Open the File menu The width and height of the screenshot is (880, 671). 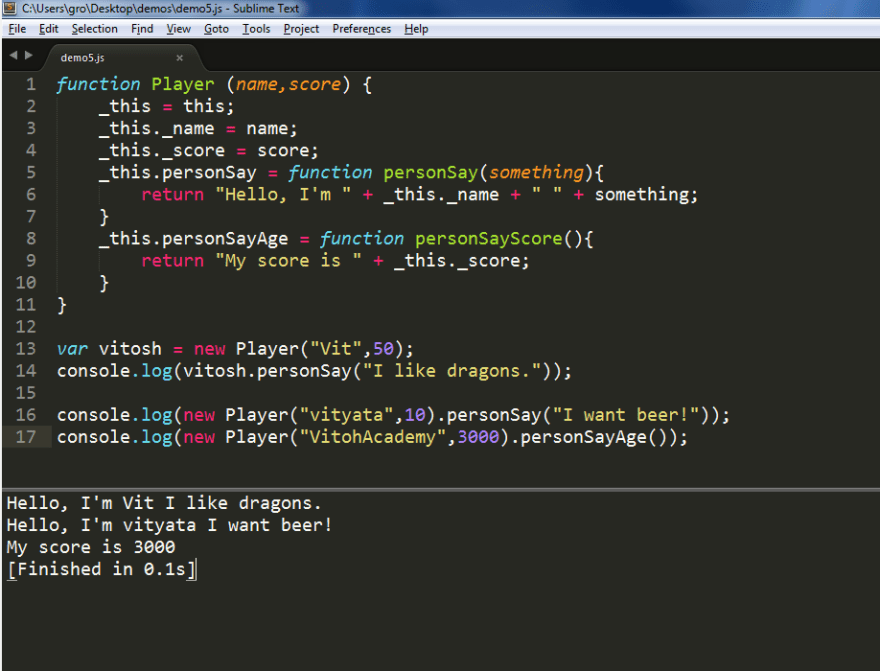[x=17, y=29]
